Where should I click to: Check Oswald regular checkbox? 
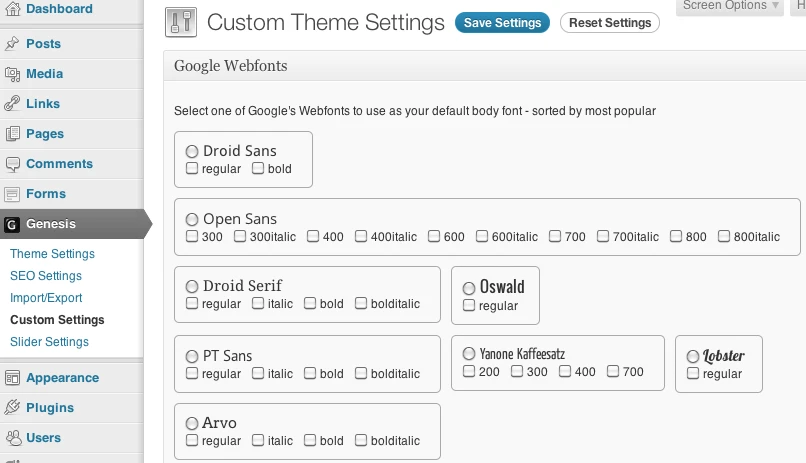tap(469, 305)
